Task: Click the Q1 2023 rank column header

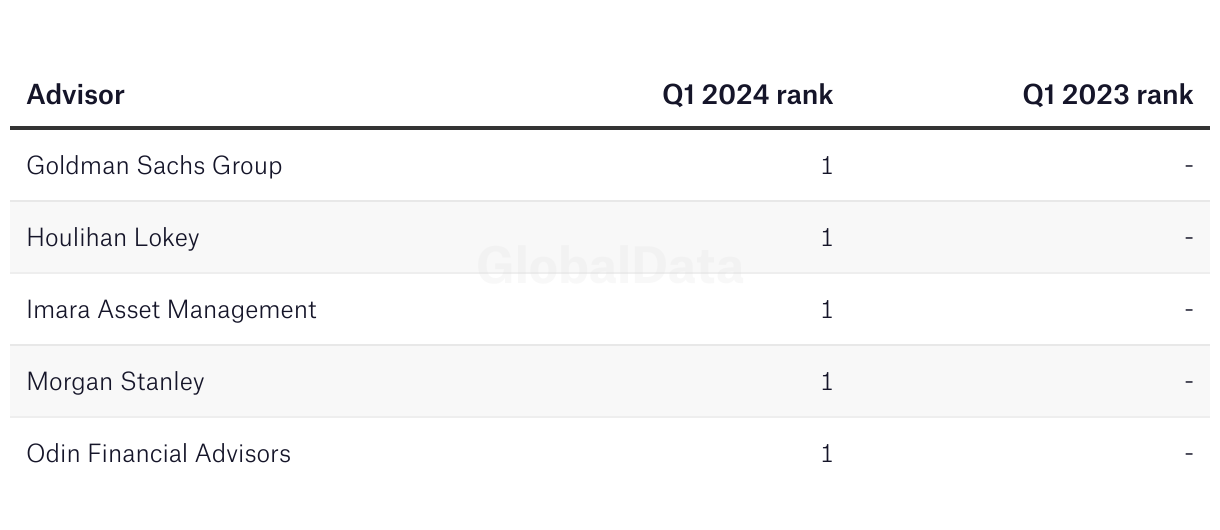Action: [x=1107, y=95]
